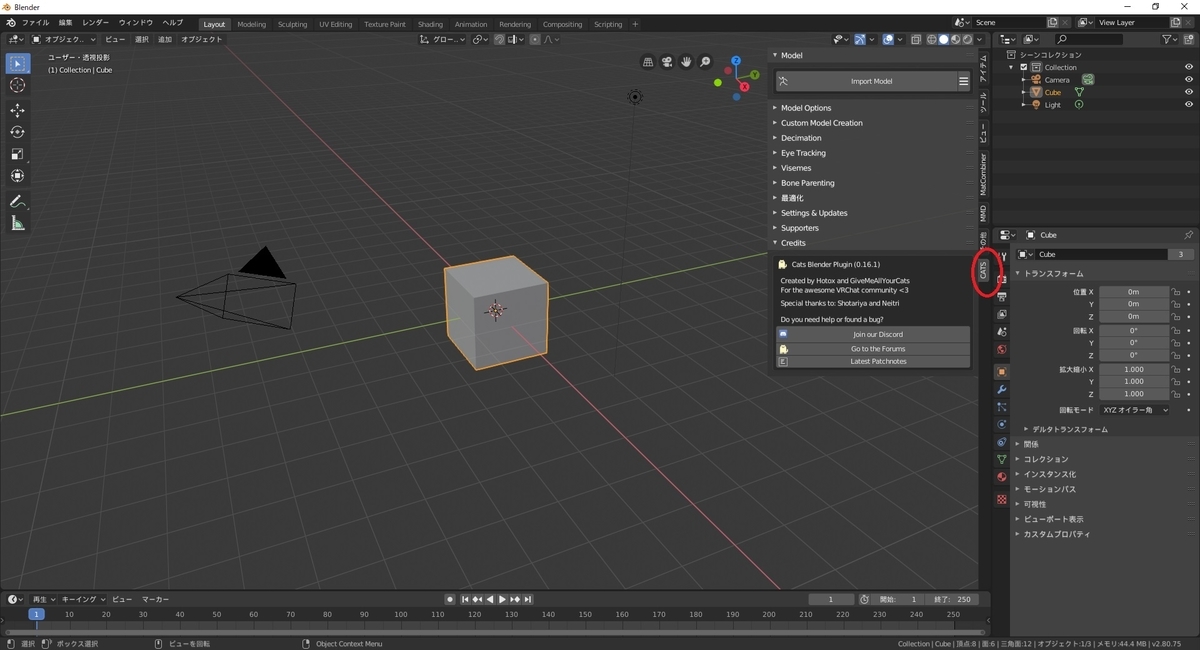The image size is (1200, 650).
Task: Select the Move tool
Action: click(17, 110)
